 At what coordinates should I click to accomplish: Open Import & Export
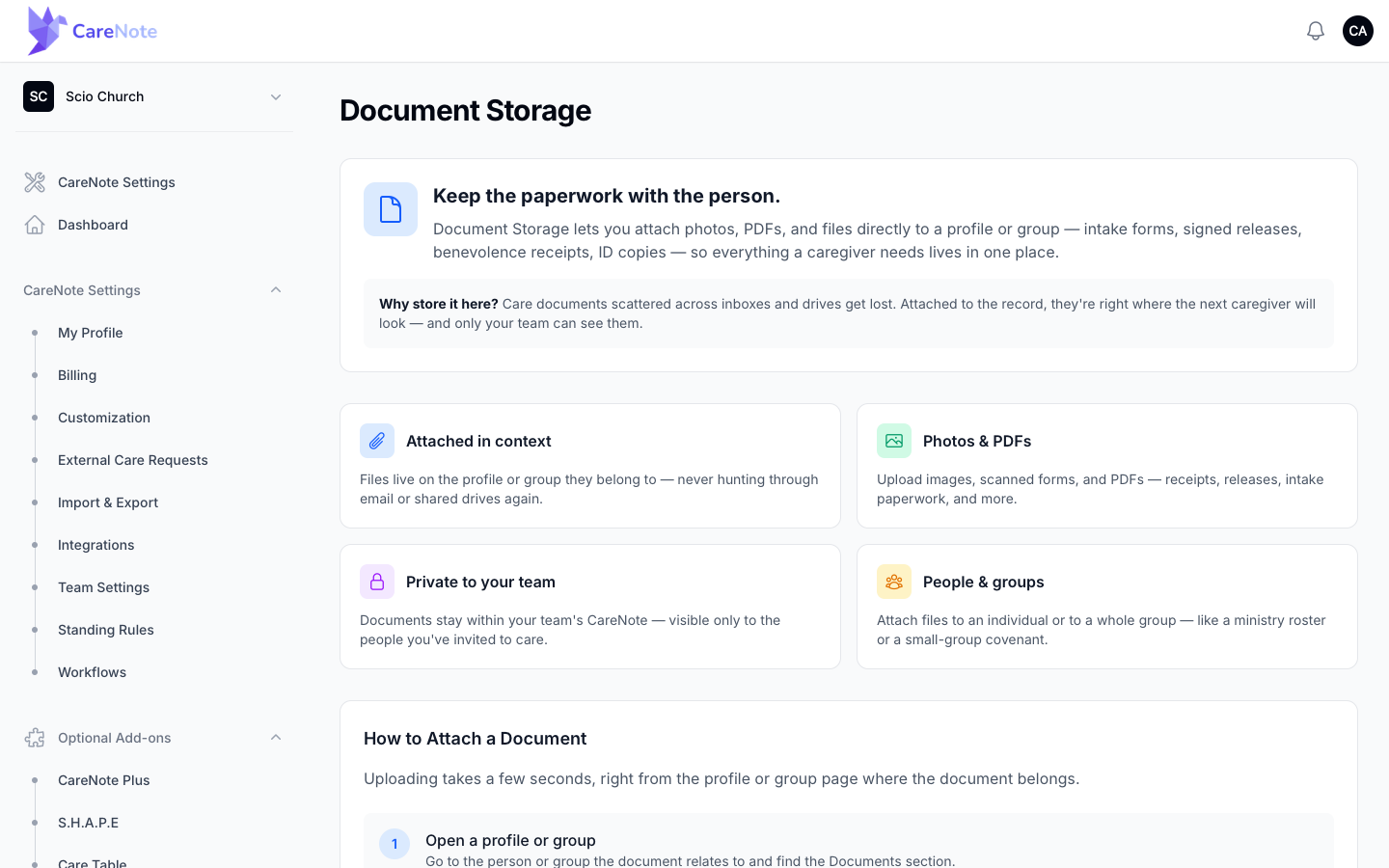pos(108,502)
